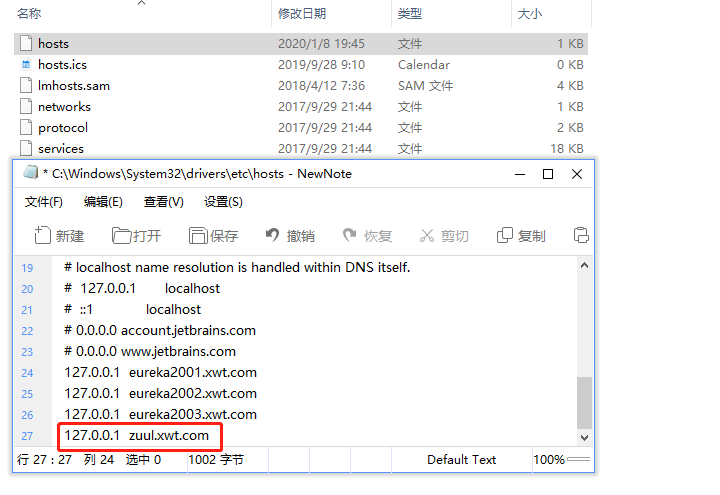
Task: Click the Redo (恢复) toolbar button
Action: (x=367, y=236)
